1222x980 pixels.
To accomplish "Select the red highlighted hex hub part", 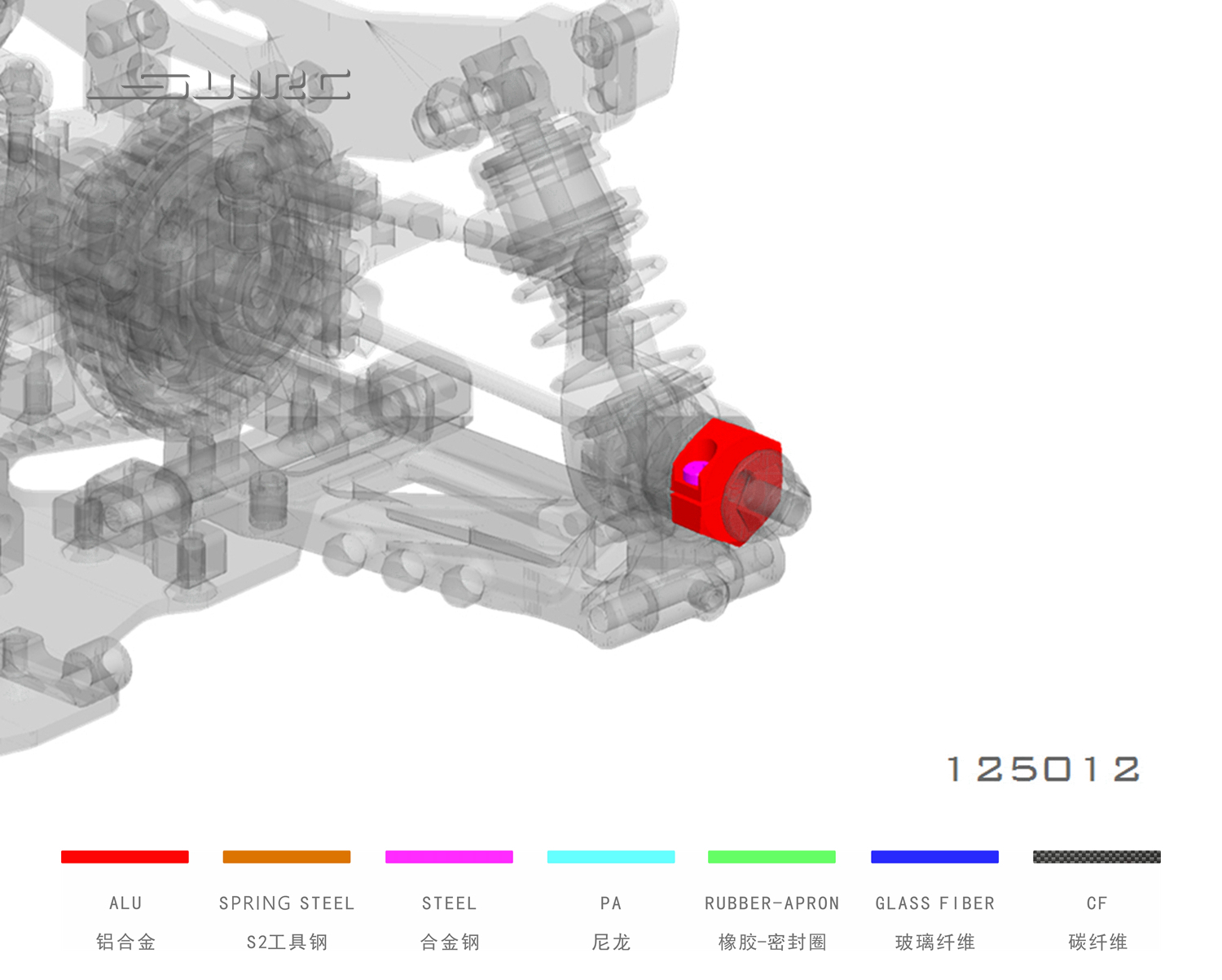I will click(727, 482).
